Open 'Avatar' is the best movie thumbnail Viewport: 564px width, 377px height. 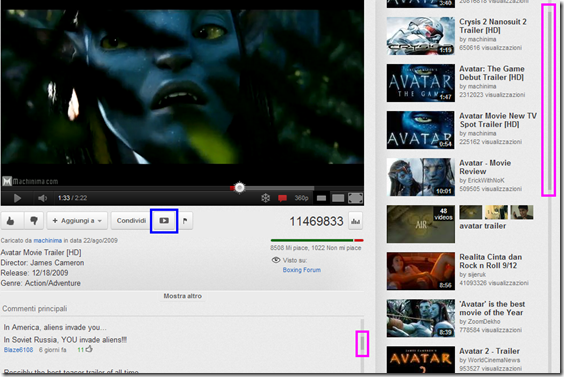click(x=420, y=318)
